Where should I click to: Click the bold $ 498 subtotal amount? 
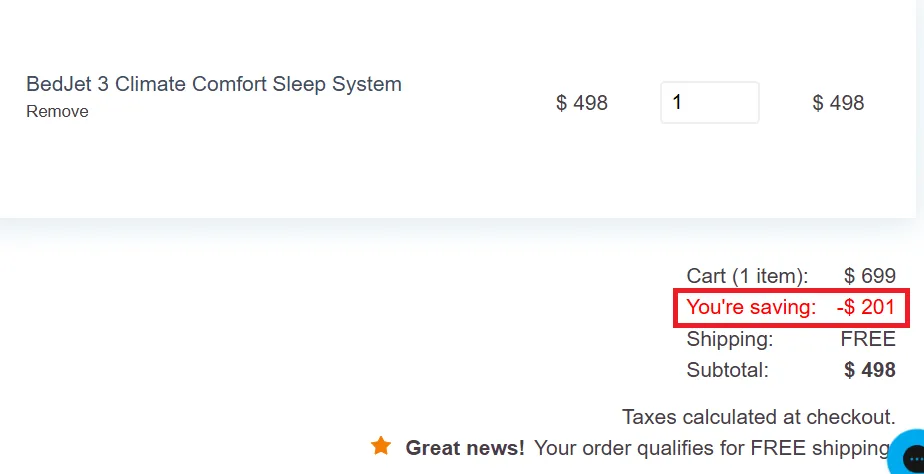coord(870,370)
